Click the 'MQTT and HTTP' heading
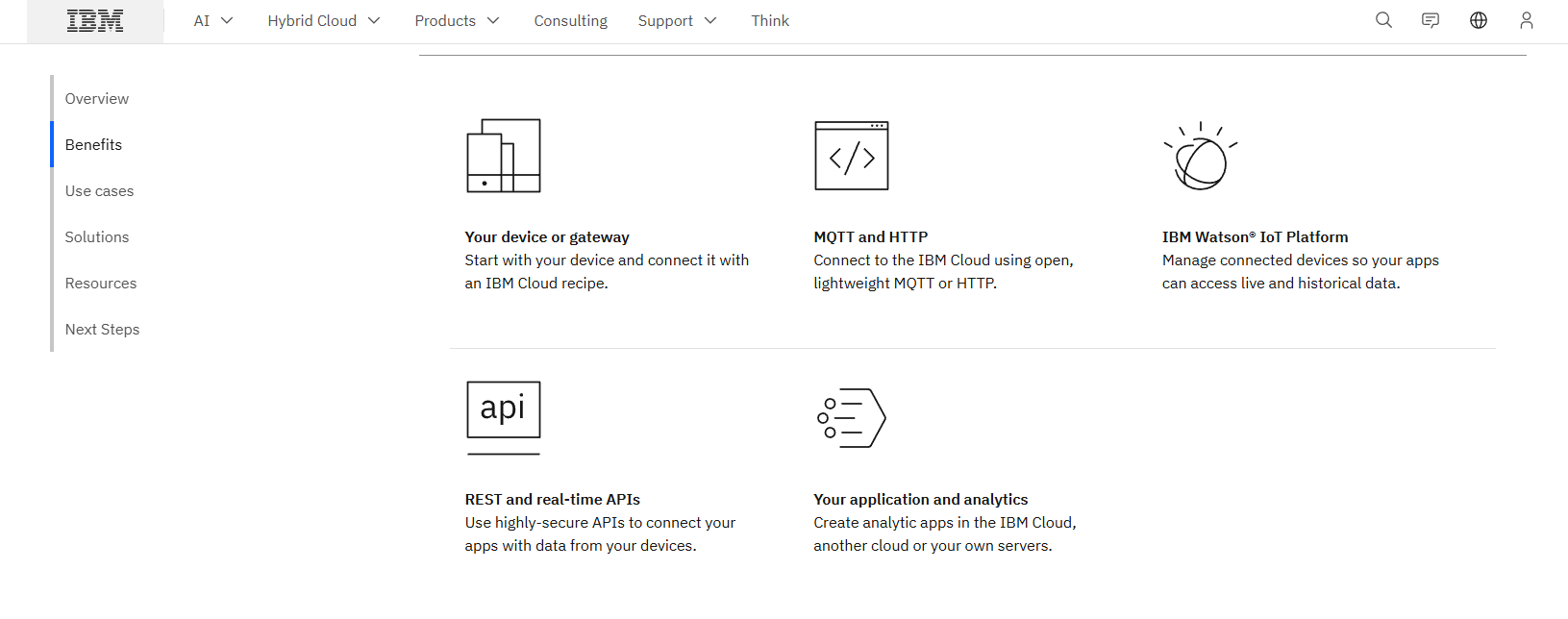The width and height of the screenshot is (1568, 619). click(x=871, y=237)
